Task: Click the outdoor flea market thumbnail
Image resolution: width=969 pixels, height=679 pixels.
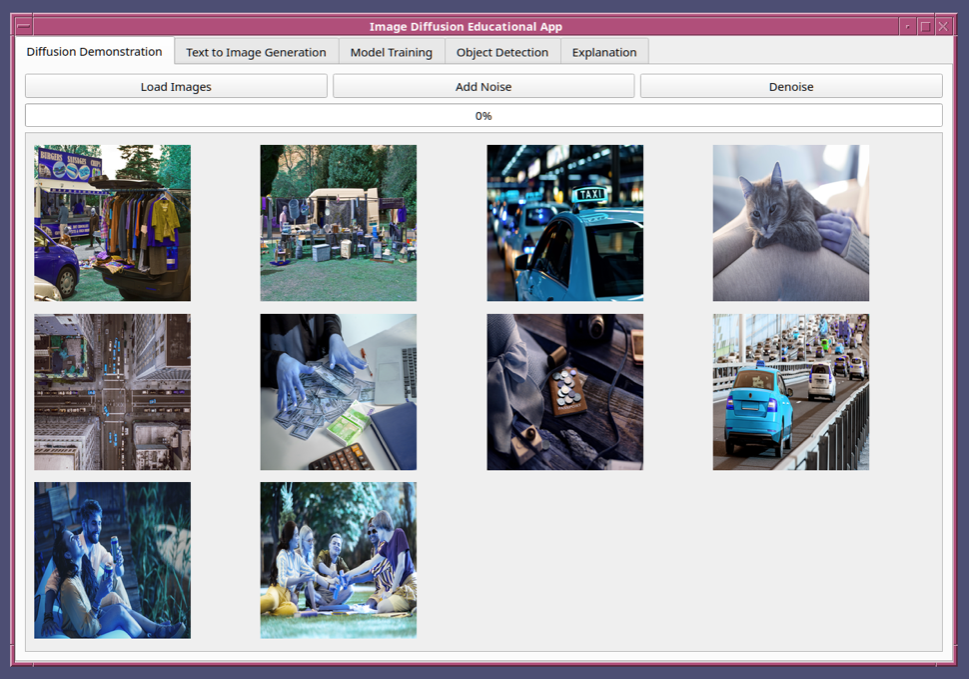Action: 338,223
